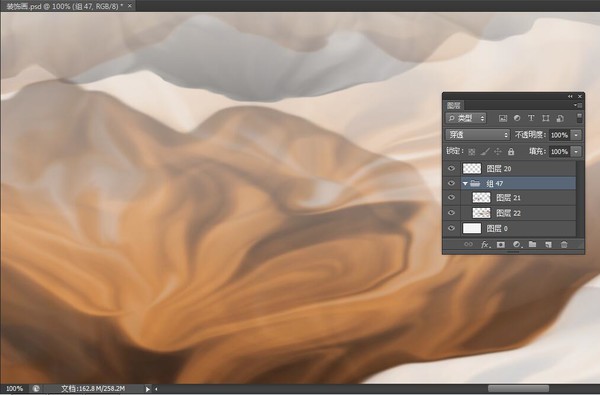Delete layer with trash icon

(564, 244)
